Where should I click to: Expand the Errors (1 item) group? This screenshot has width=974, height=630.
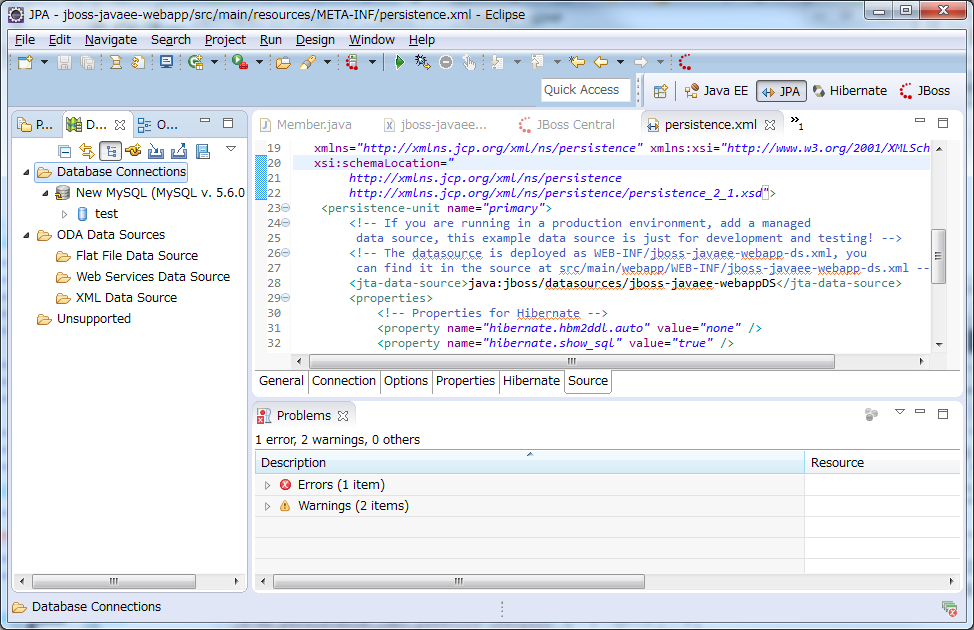(x=267, y=485)
